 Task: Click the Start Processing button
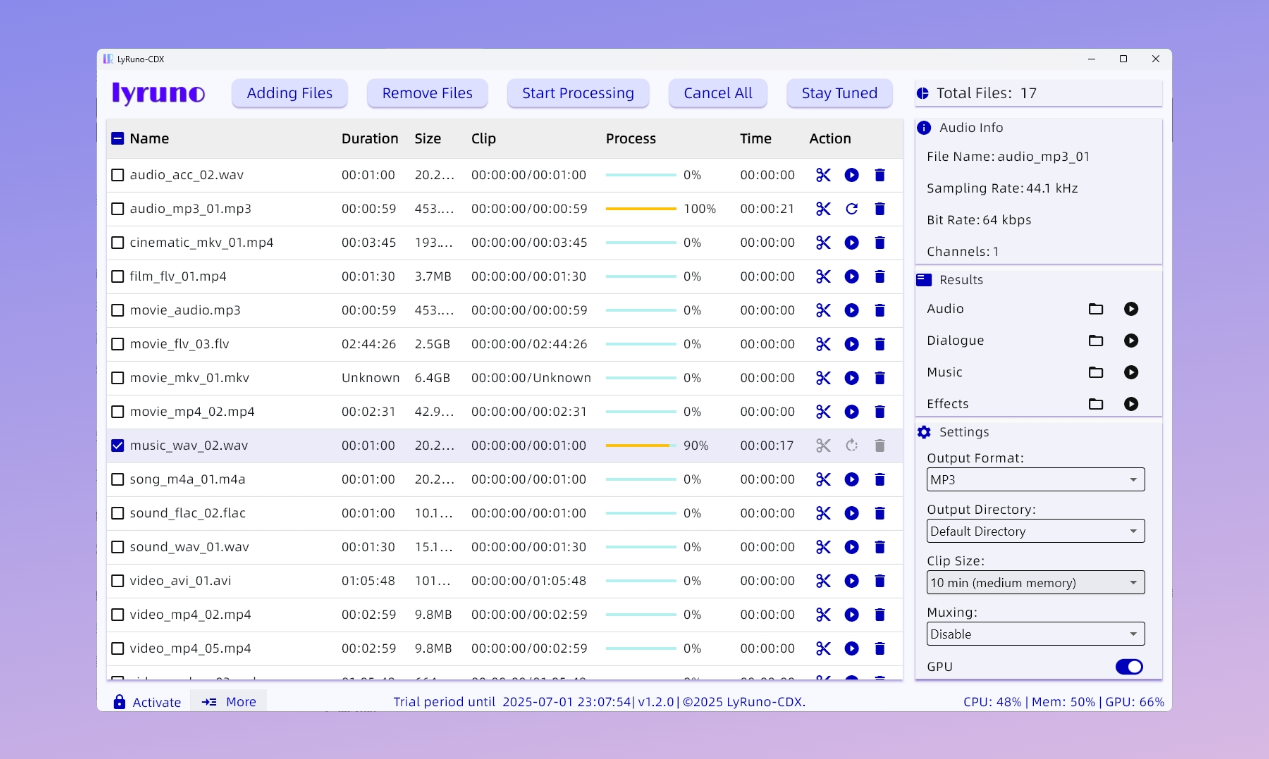(578, 93)
